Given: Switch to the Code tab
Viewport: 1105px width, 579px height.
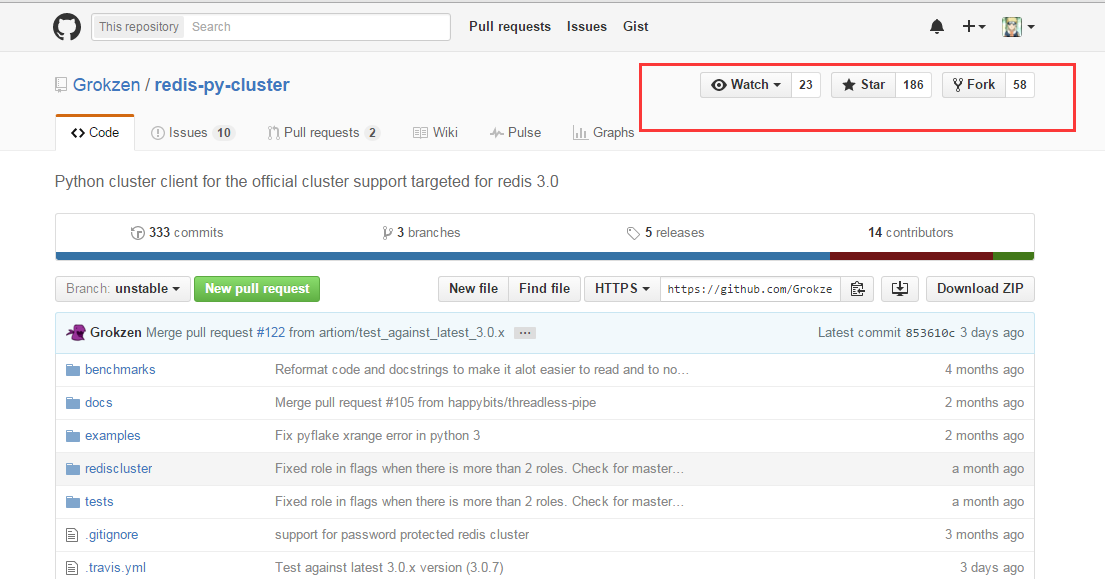Looking at the screenshot, I should coord(95,132).
